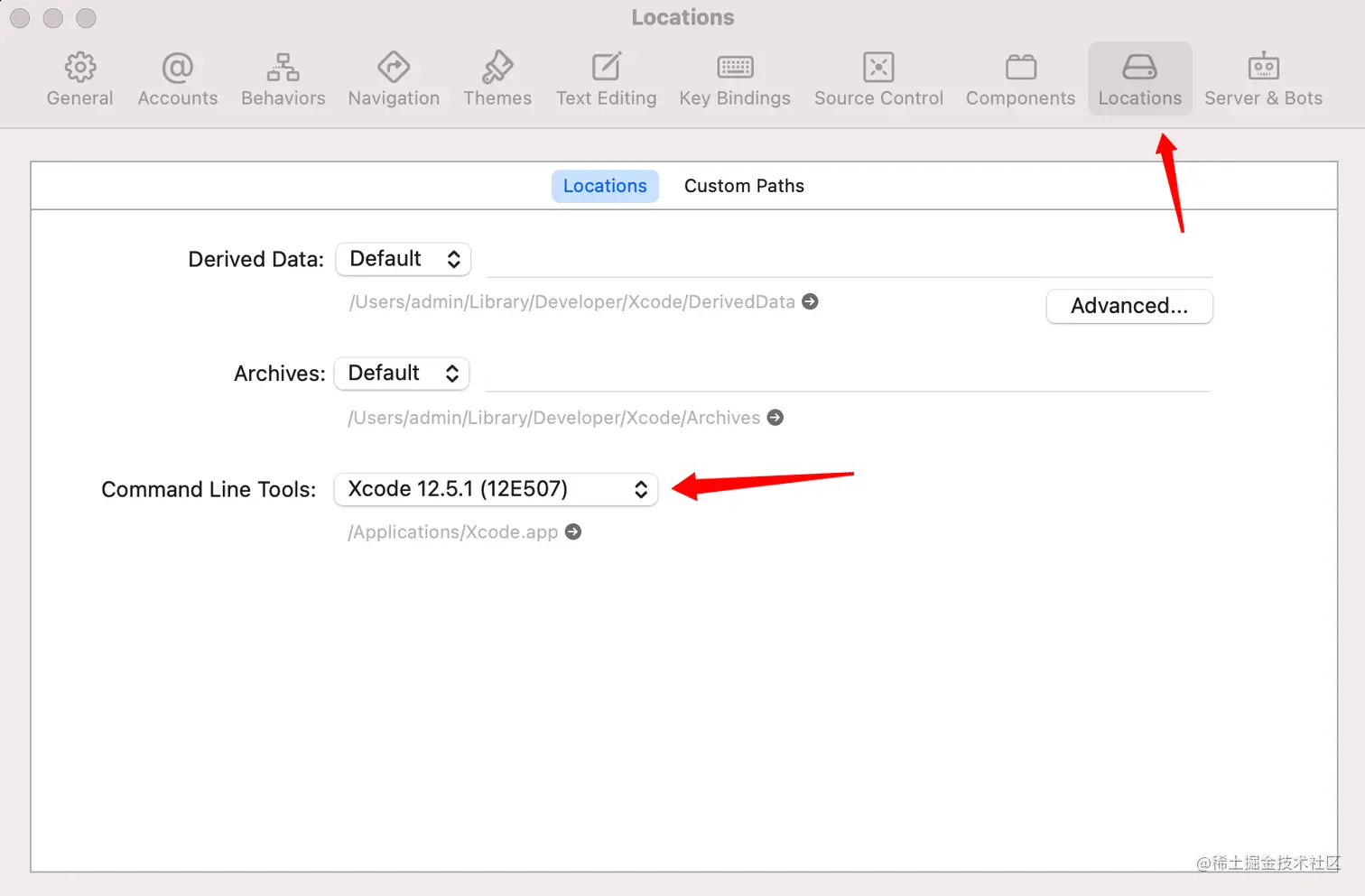Image resolution: width=1365 pixels, height=896 pixels.
Task: Click the DerivedData path text
Action: (572, 301)
